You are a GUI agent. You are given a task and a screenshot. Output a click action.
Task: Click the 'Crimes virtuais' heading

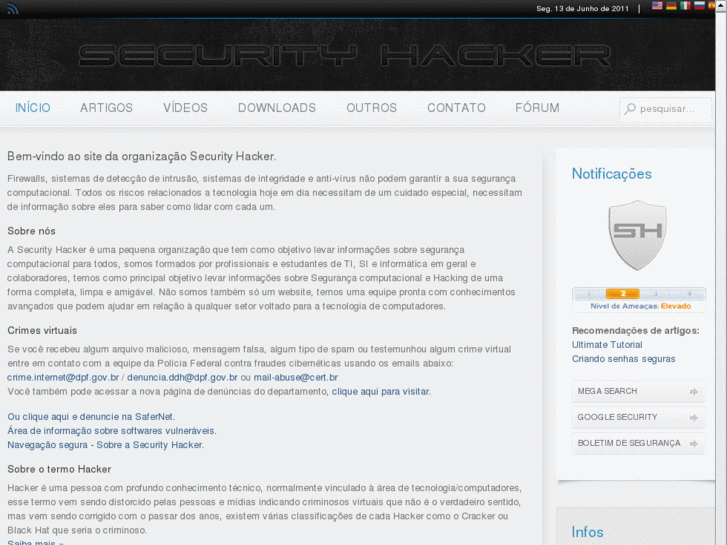tap(42, 331)
